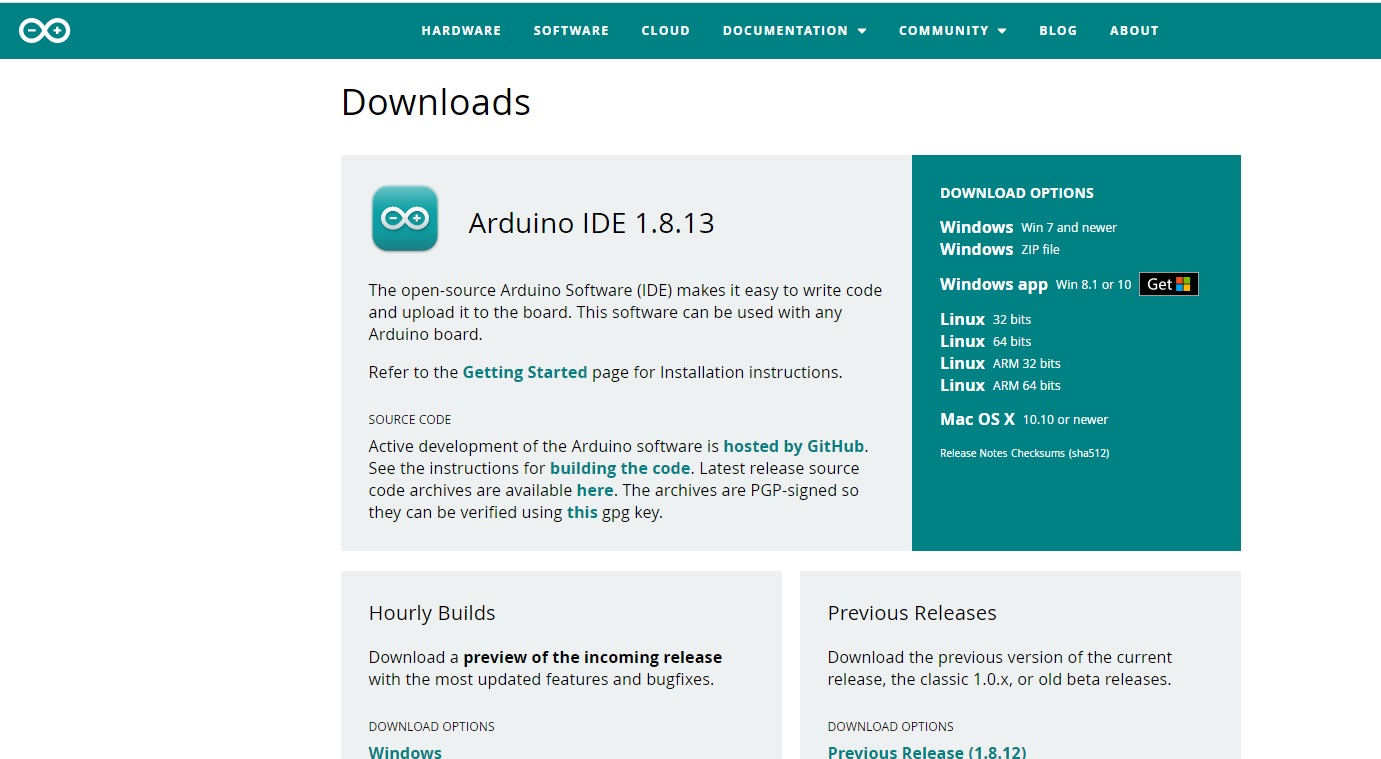Image resolution: width=1381 pixels, height=759 pixels.
Task: Open the Hardware menu item
Action: [x=461, y=31]
